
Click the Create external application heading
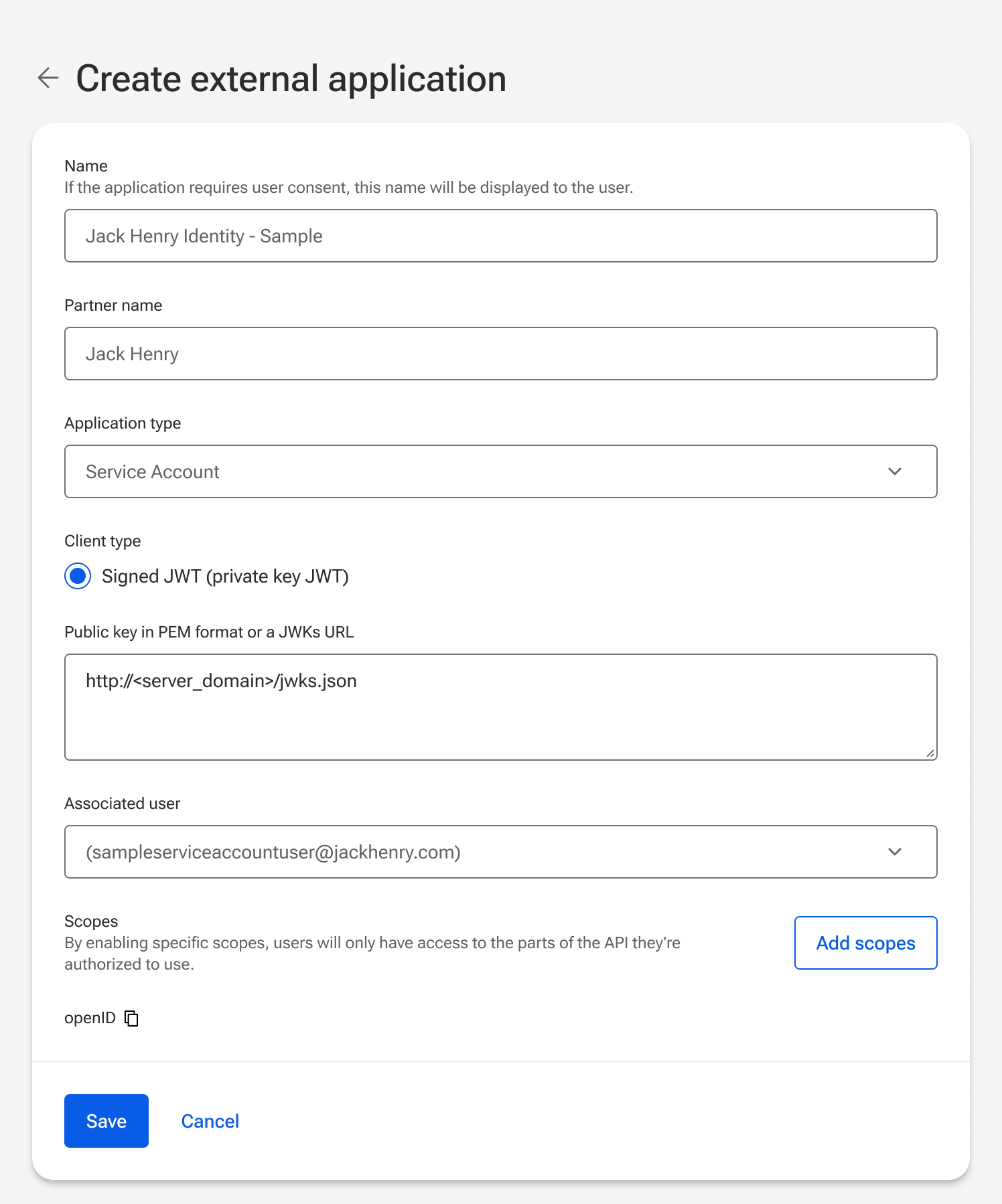pos(291,78)
